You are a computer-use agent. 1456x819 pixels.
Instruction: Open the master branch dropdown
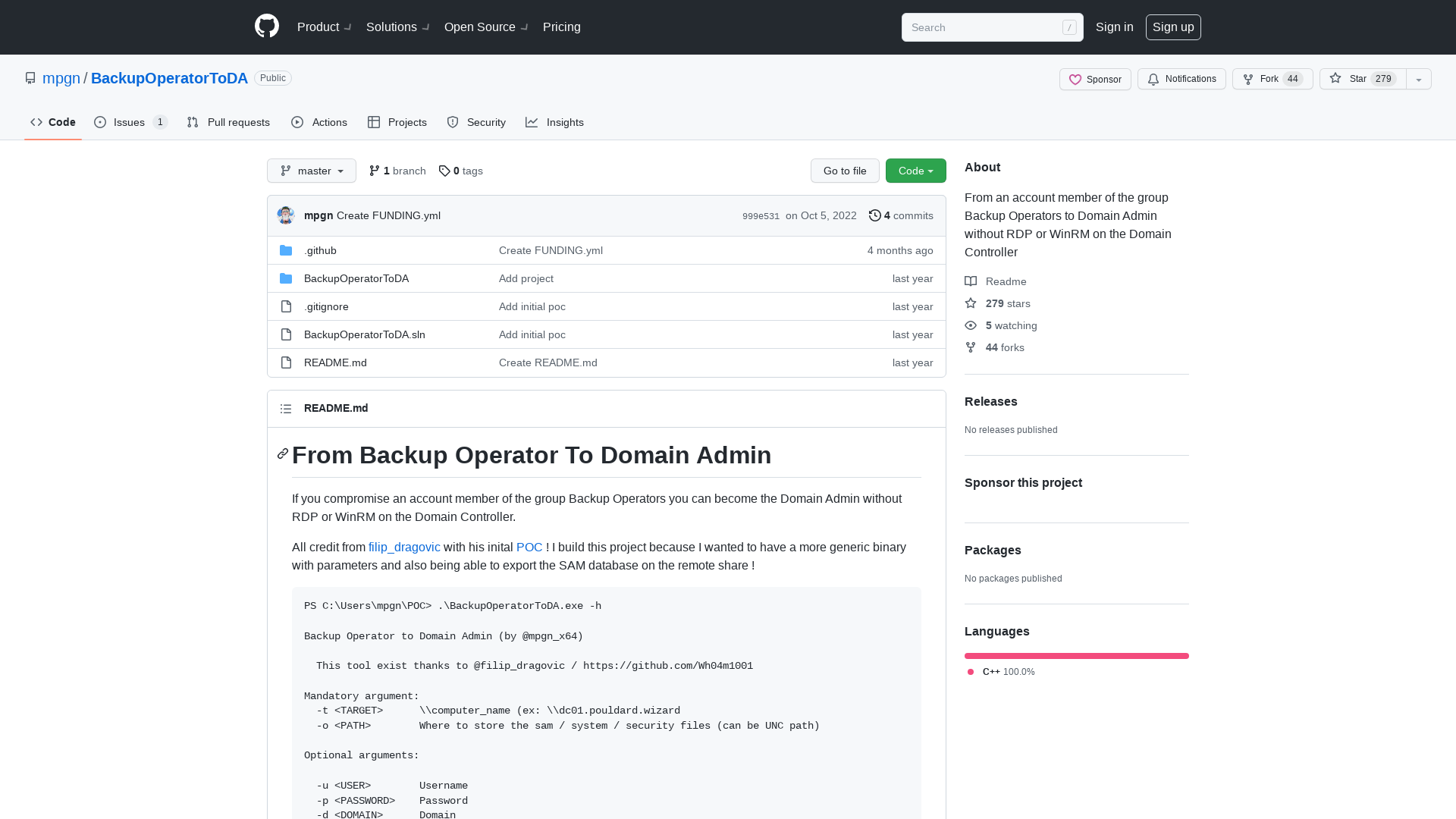point(312,171)
